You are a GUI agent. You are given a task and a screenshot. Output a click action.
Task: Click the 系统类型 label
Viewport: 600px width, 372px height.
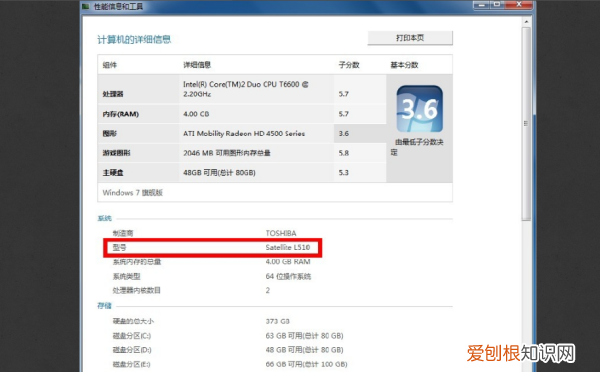126,276
